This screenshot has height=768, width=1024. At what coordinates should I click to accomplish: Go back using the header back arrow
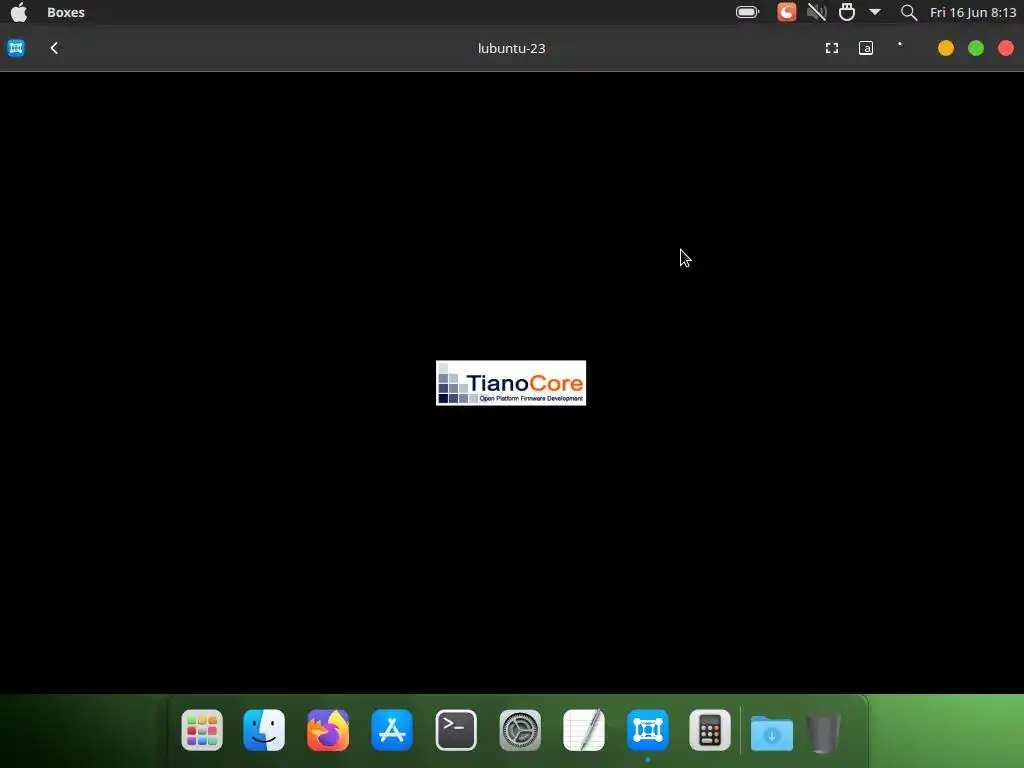54,48
